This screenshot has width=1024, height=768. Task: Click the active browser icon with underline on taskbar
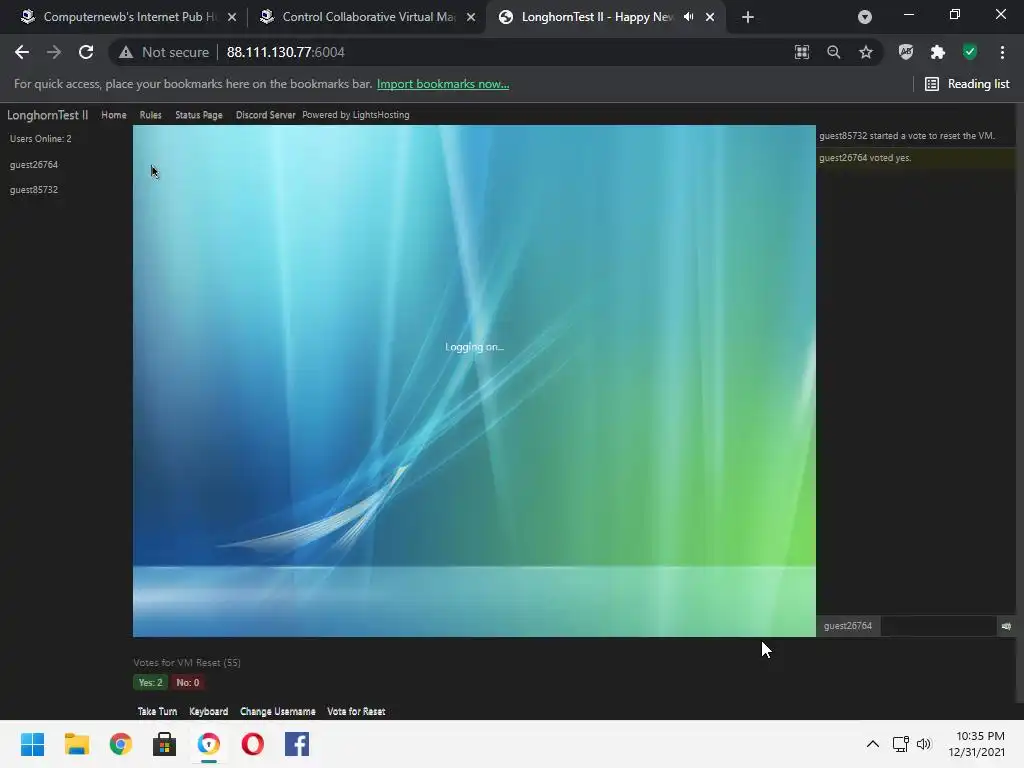click(209, 744)
